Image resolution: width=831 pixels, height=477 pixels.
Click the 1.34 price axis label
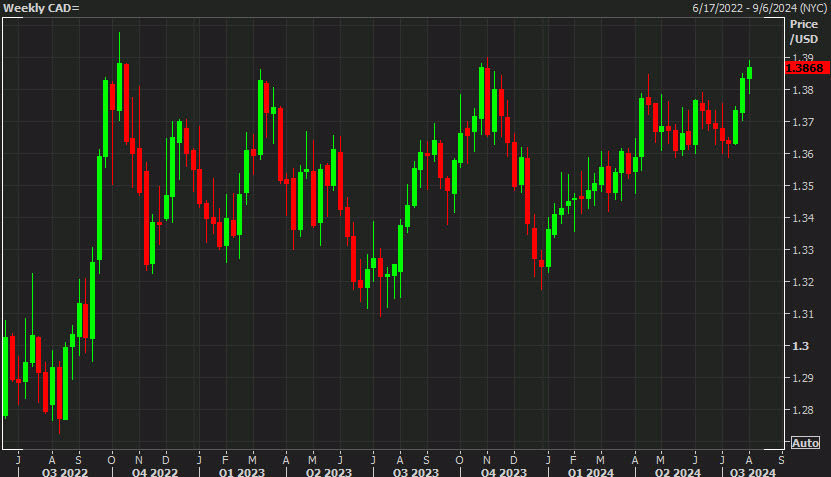(802, 218)
